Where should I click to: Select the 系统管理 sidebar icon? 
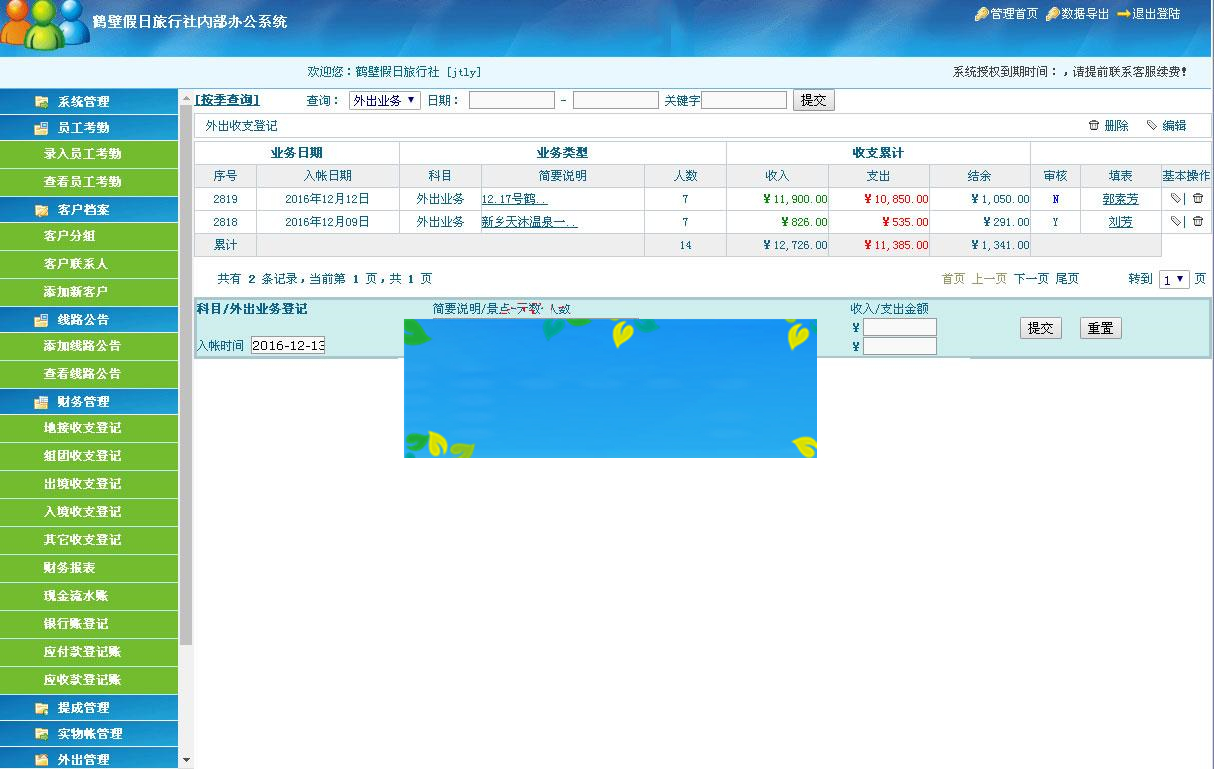[40, 101]
